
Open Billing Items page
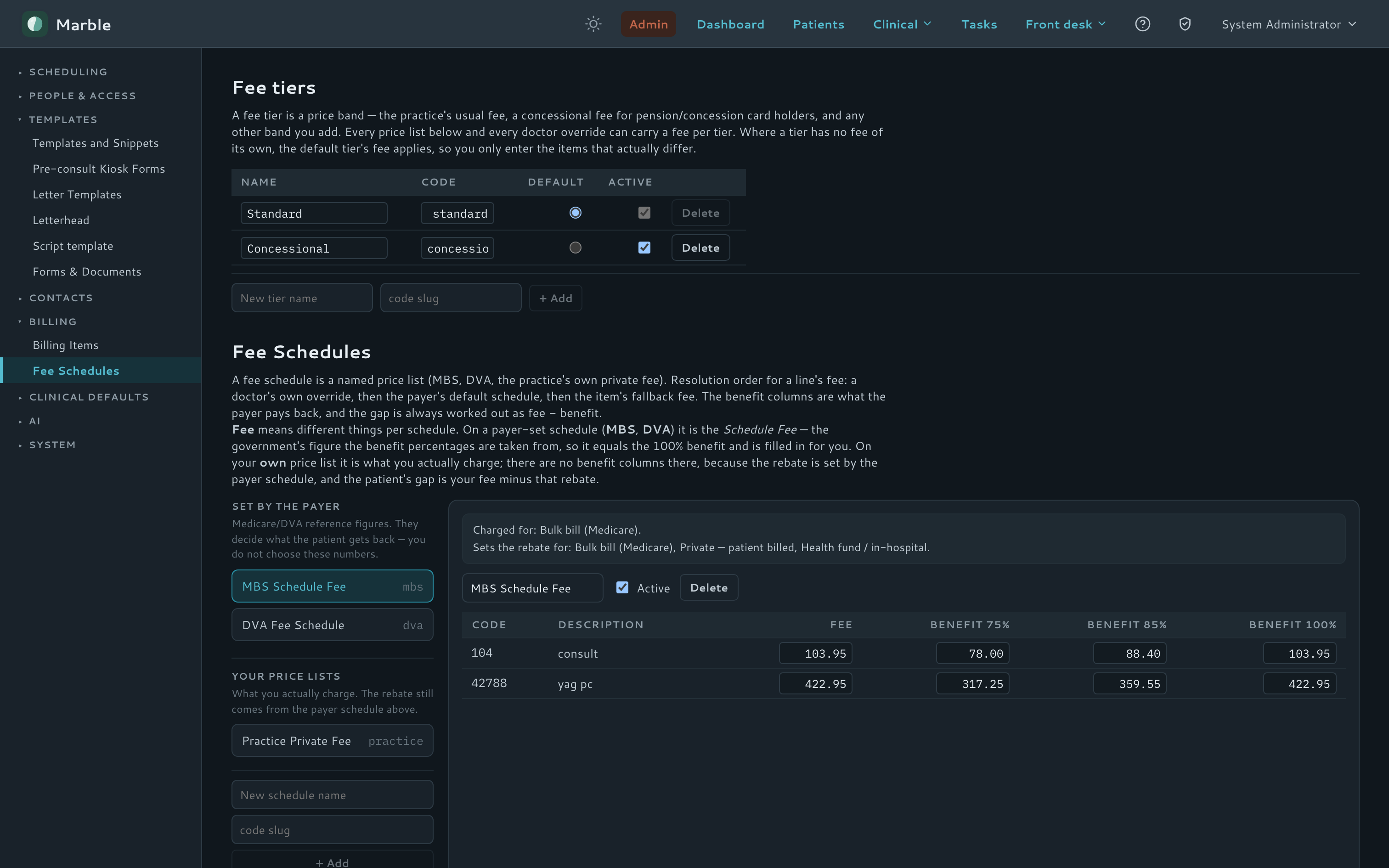pos(101,345)
